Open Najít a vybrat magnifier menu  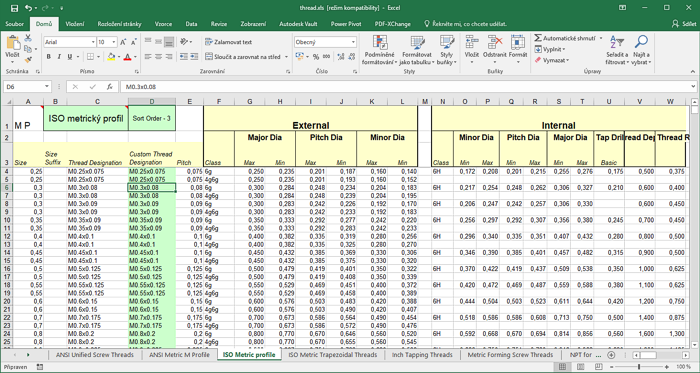pos(641,50)
